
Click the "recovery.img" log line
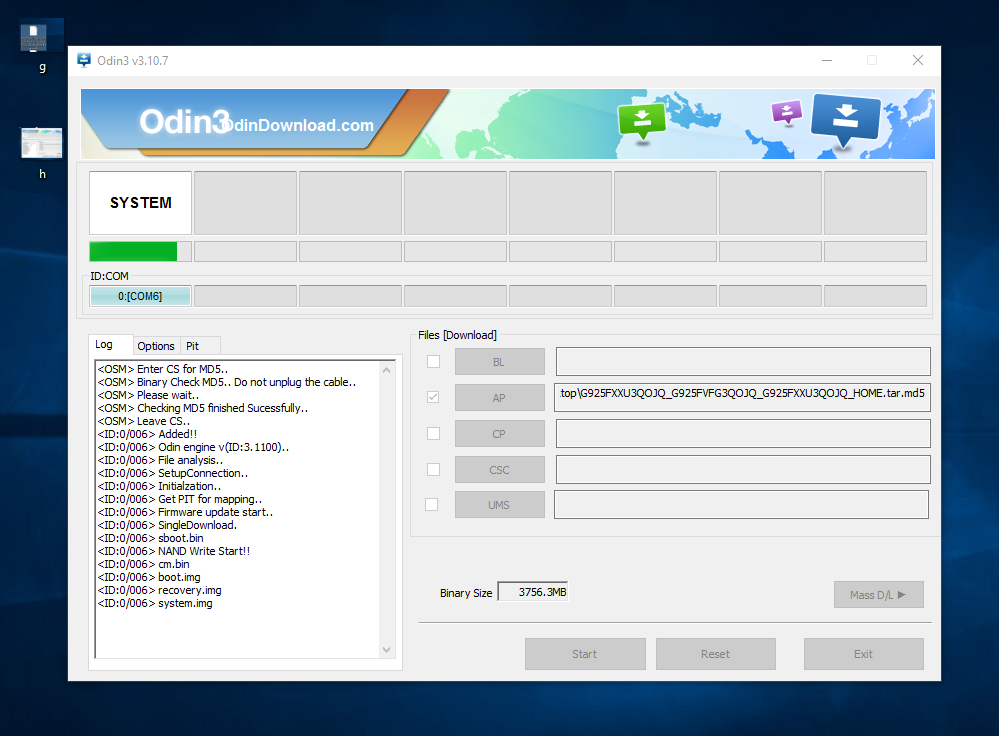click(x=159, y=590)
